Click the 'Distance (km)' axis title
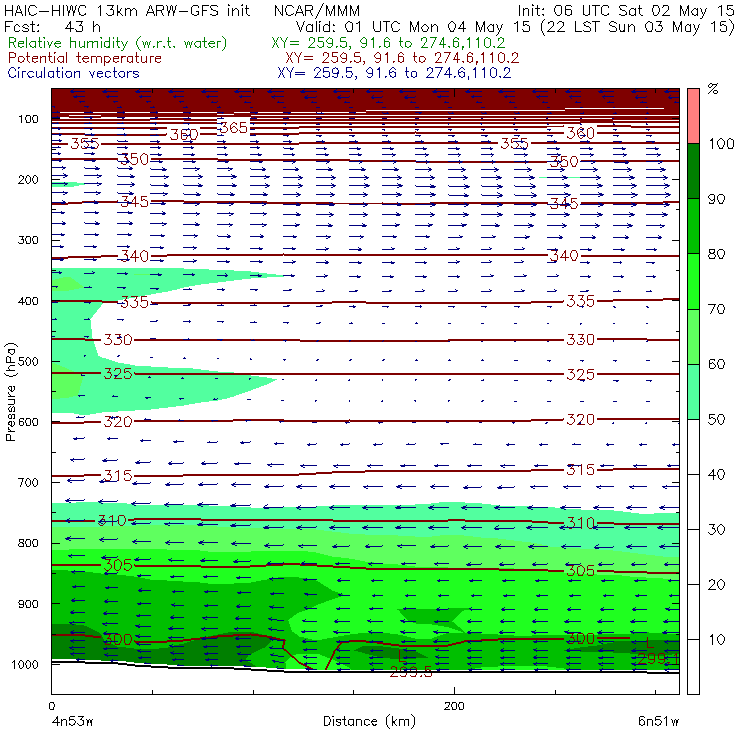740x740 pixels. (x=370, y=721)
